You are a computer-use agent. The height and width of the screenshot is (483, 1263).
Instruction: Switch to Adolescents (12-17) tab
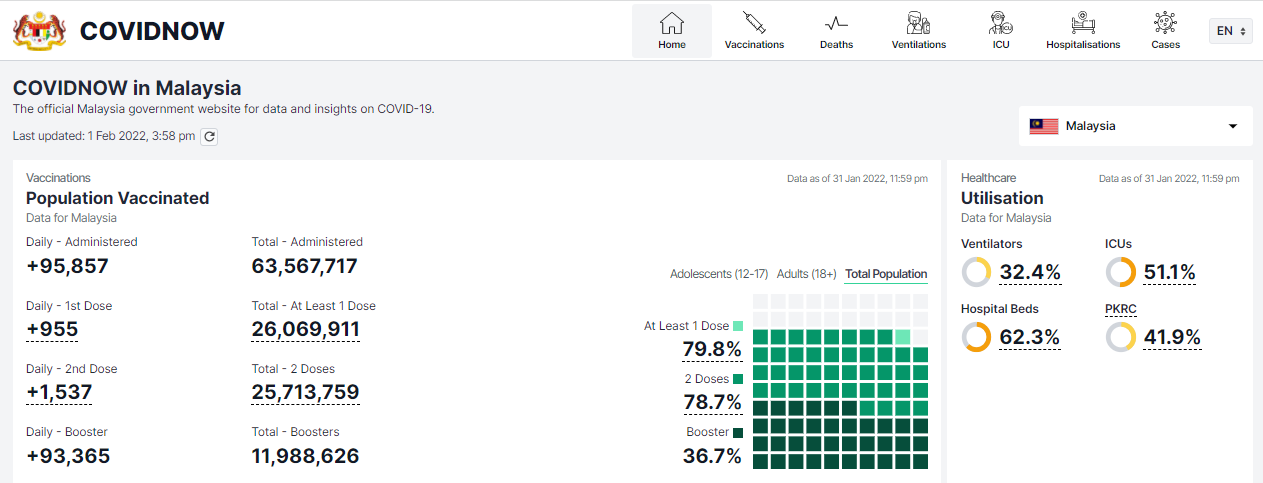click(x=718, y=274)
